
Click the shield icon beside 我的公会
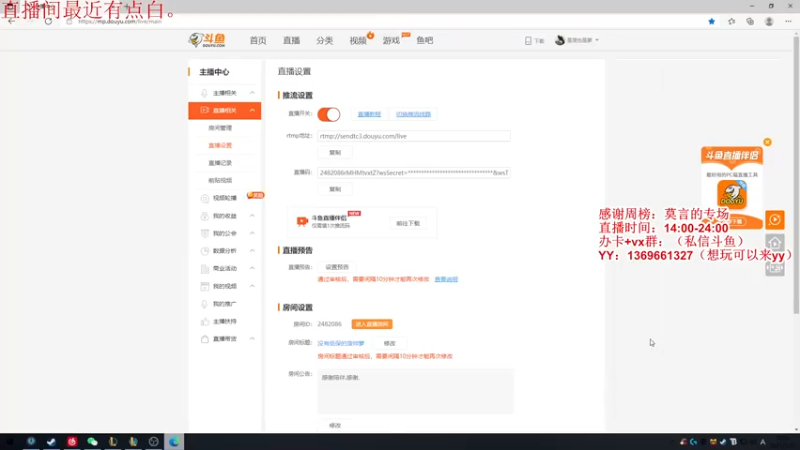click(205, 233)
